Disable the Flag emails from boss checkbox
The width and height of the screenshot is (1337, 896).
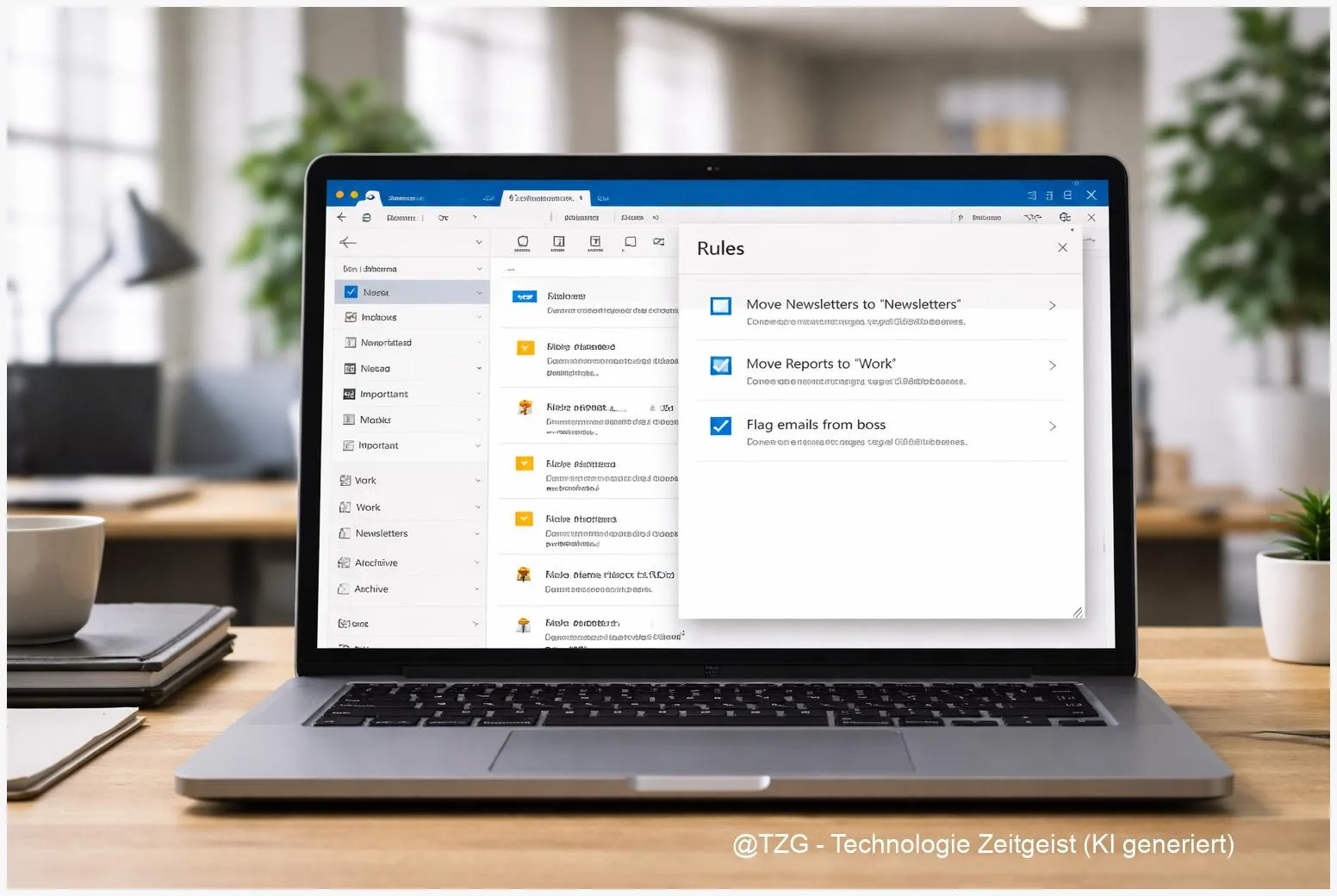click(721, 426)
